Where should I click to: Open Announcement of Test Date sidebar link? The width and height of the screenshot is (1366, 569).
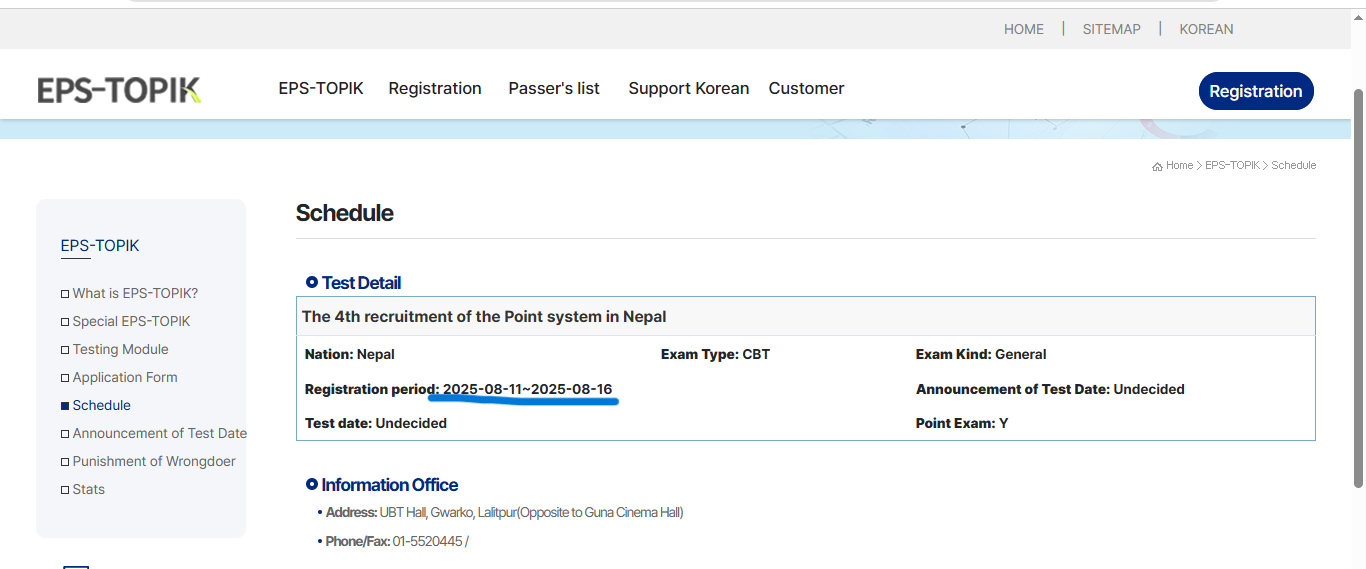tap(159, 433)
